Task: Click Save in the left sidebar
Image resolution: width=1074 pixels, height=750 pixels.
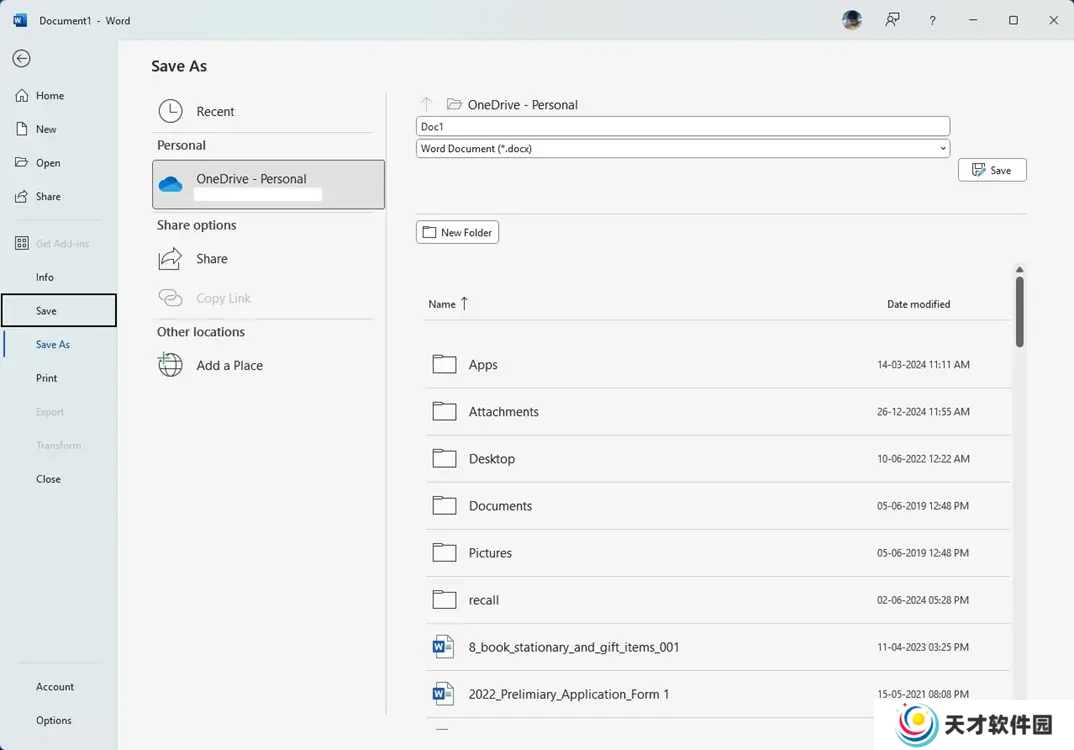Action: click(x=59, y=310)
